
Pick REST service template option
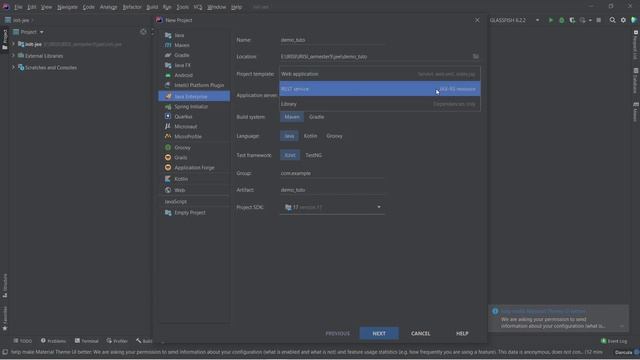tap(380, 89)
